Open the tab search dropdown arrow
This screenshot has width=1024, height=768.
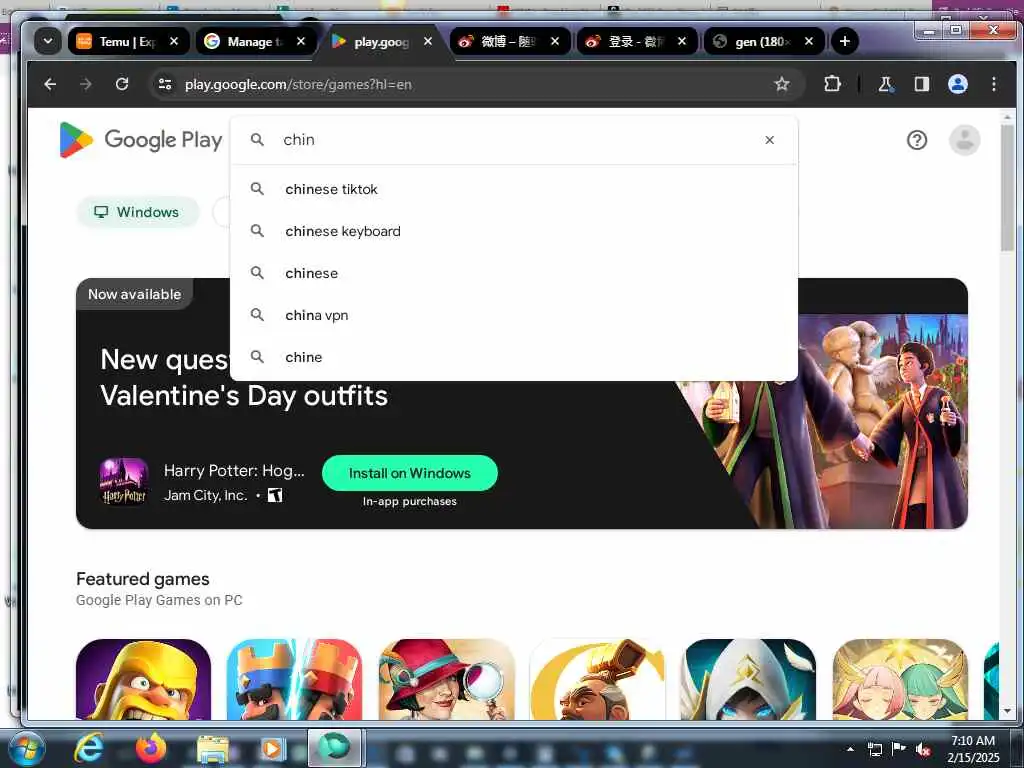[x=48, y=41]
